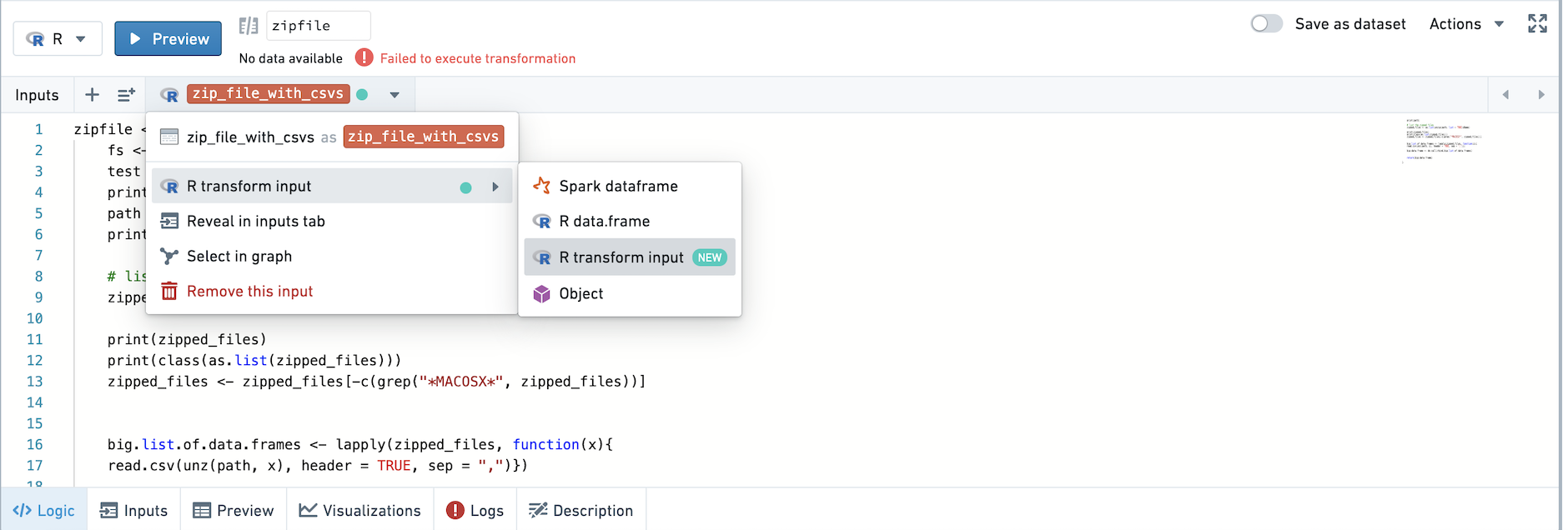Screen dimensions: 1568x530
Task: Expand submenu arrow on R transform input row
Action: [495, 187]
